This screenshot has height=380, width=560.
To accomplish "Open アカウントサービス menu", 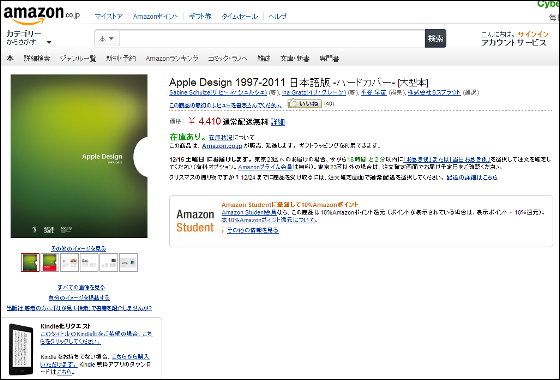I will pos(514,43).
